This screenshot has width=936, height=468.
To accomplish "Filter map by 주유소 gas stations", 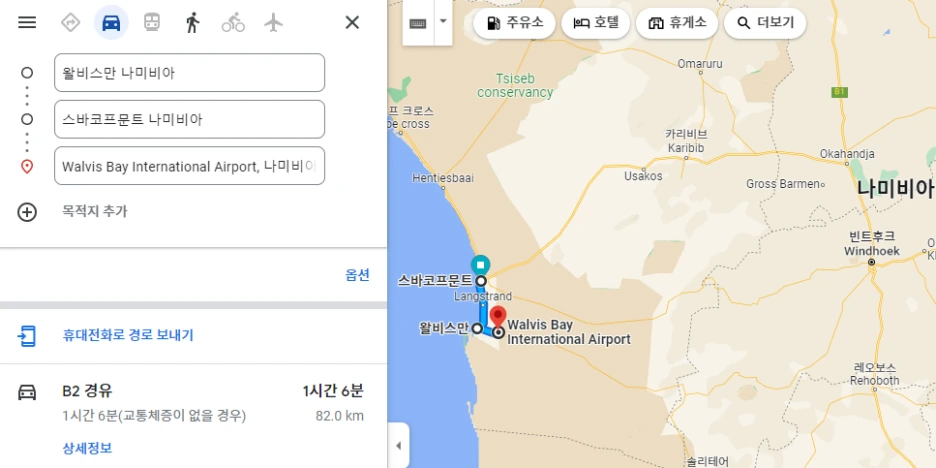I will click(x=515, y=23).
